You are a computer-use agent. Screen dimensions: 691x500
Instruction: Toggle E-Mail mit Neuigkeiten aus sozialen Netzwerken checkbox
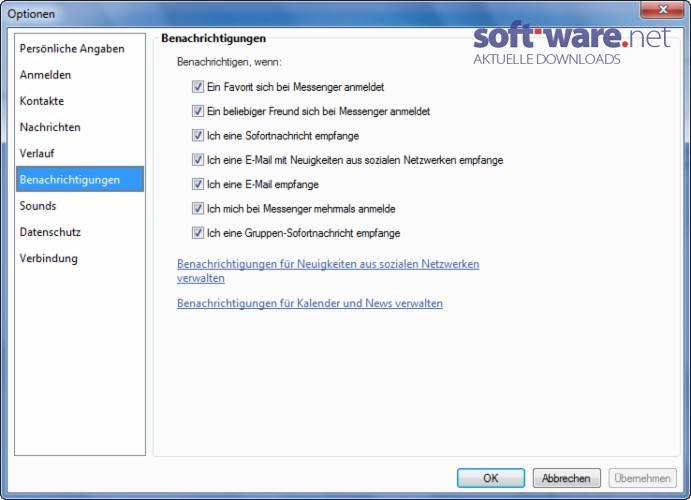[198, 159]
